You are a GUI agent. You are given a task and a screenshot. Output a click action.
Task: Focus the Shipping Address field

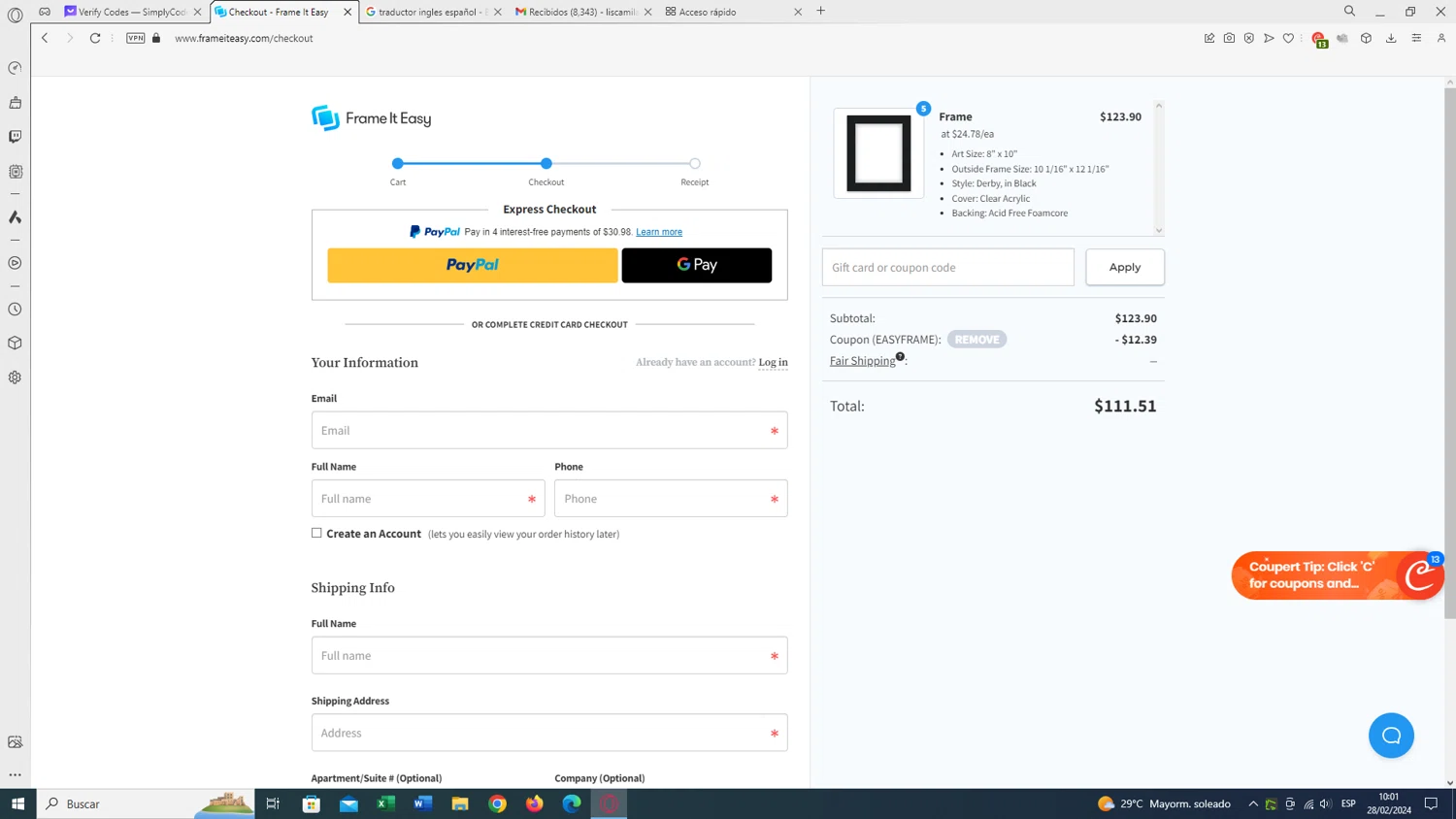point(549,733)
